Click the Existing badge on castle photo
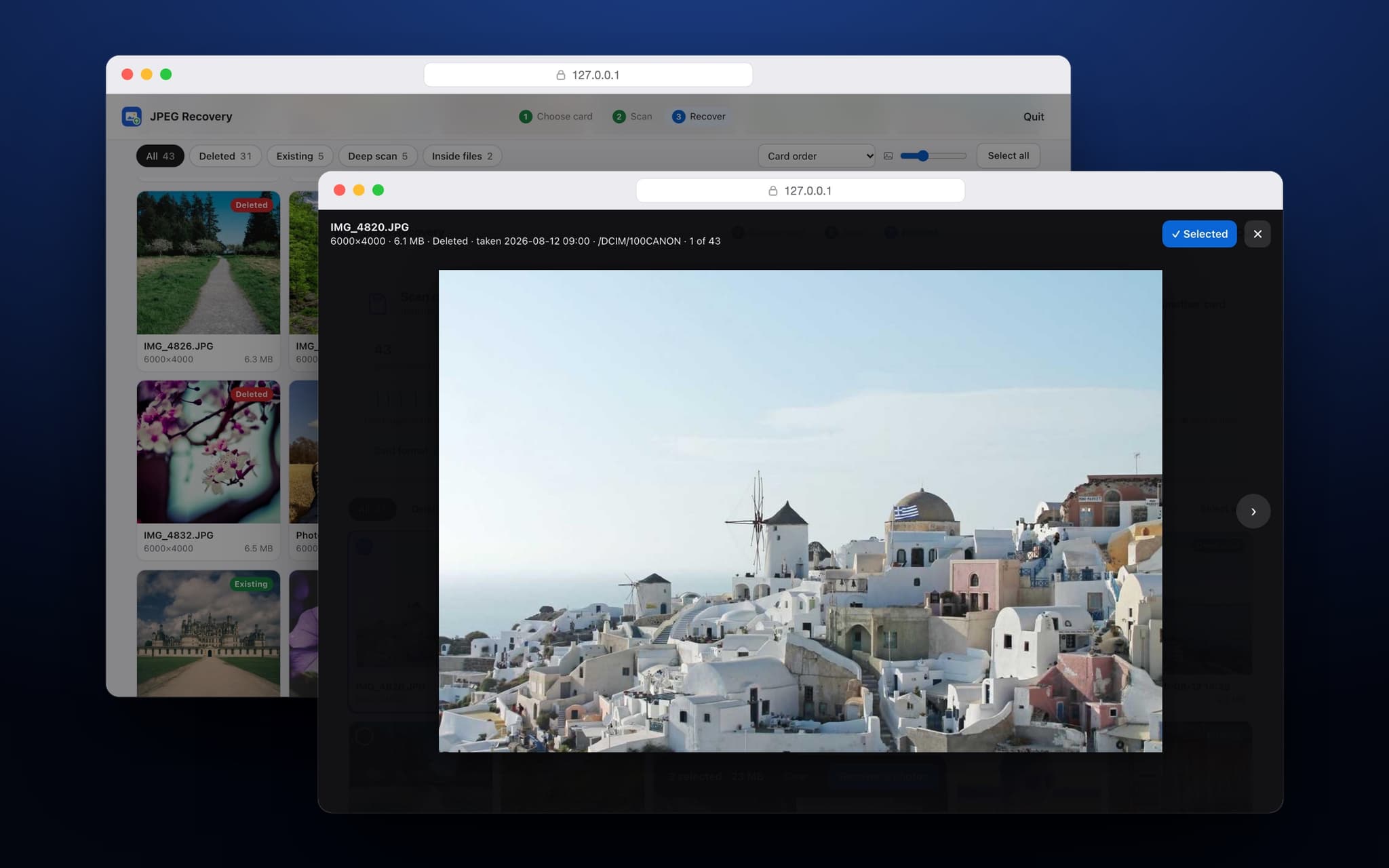Viewport: 1389px width, 868px height. (251, 584)
